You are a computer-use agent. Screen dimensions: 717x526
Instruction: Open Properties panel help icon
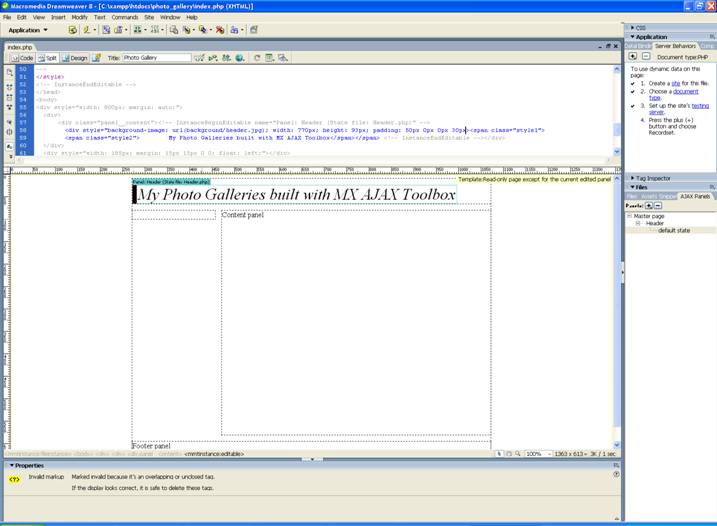(616, 474)
